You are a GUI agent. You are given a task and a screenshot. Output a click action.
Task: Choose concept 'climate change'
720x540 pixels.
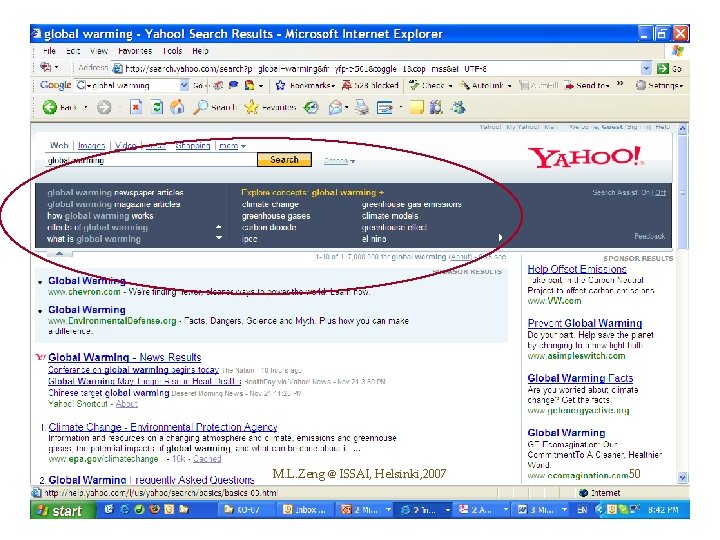point(270,204)
